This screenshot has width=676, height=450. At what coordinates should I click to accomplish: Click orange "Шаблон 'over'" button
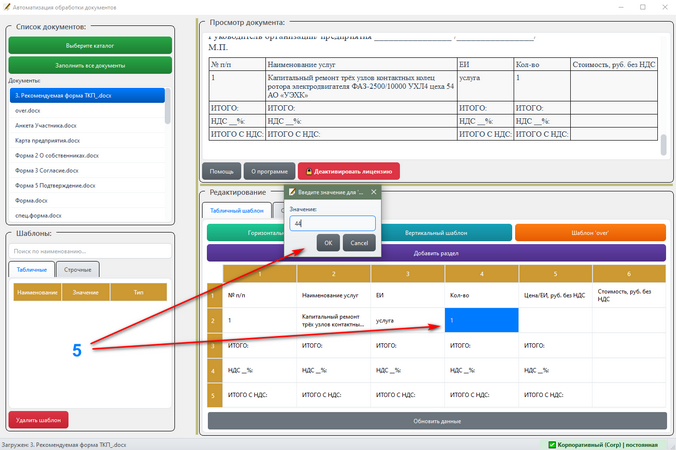590,233
